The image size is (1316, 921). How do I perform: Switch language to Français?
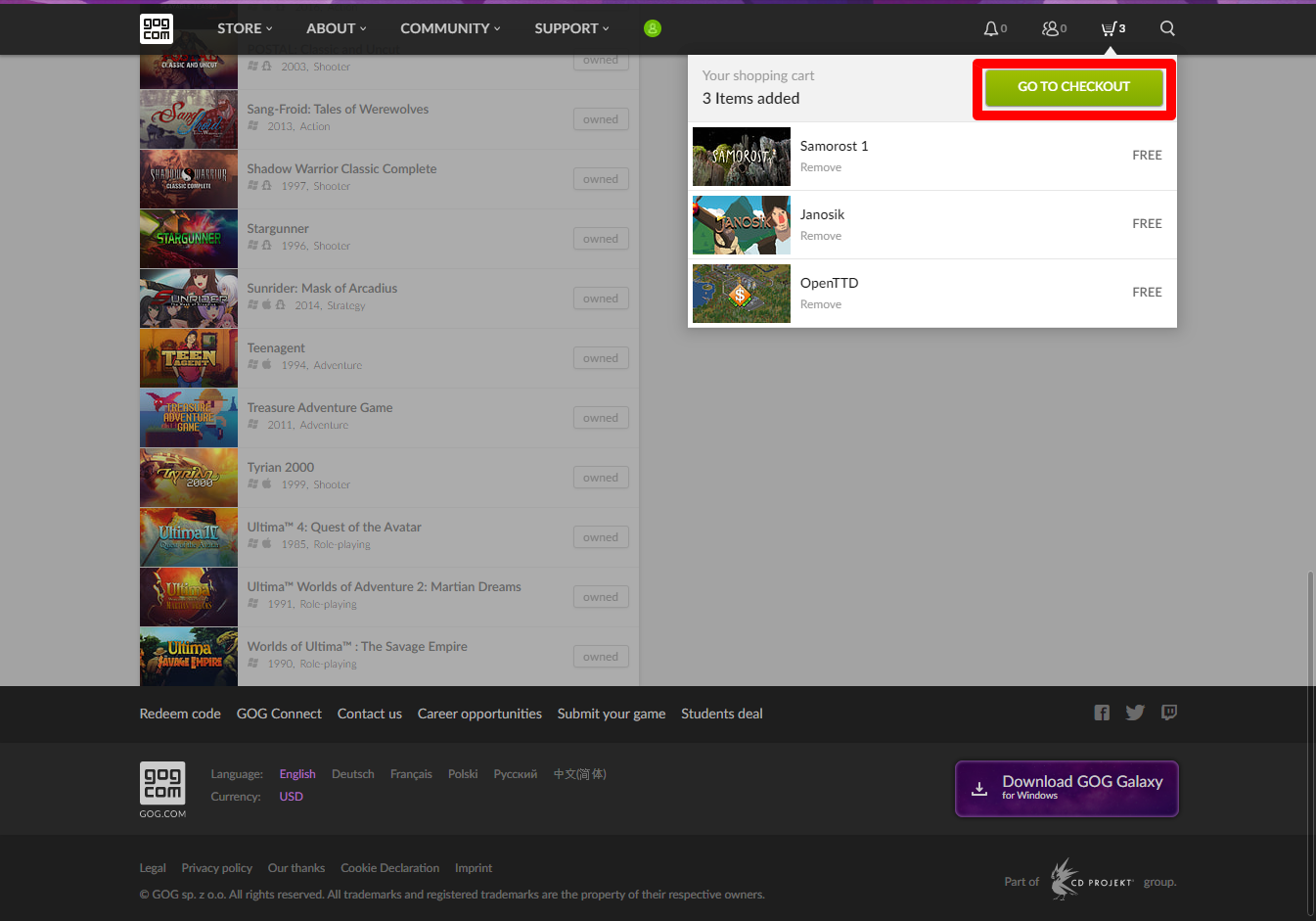tap(411, 774)
